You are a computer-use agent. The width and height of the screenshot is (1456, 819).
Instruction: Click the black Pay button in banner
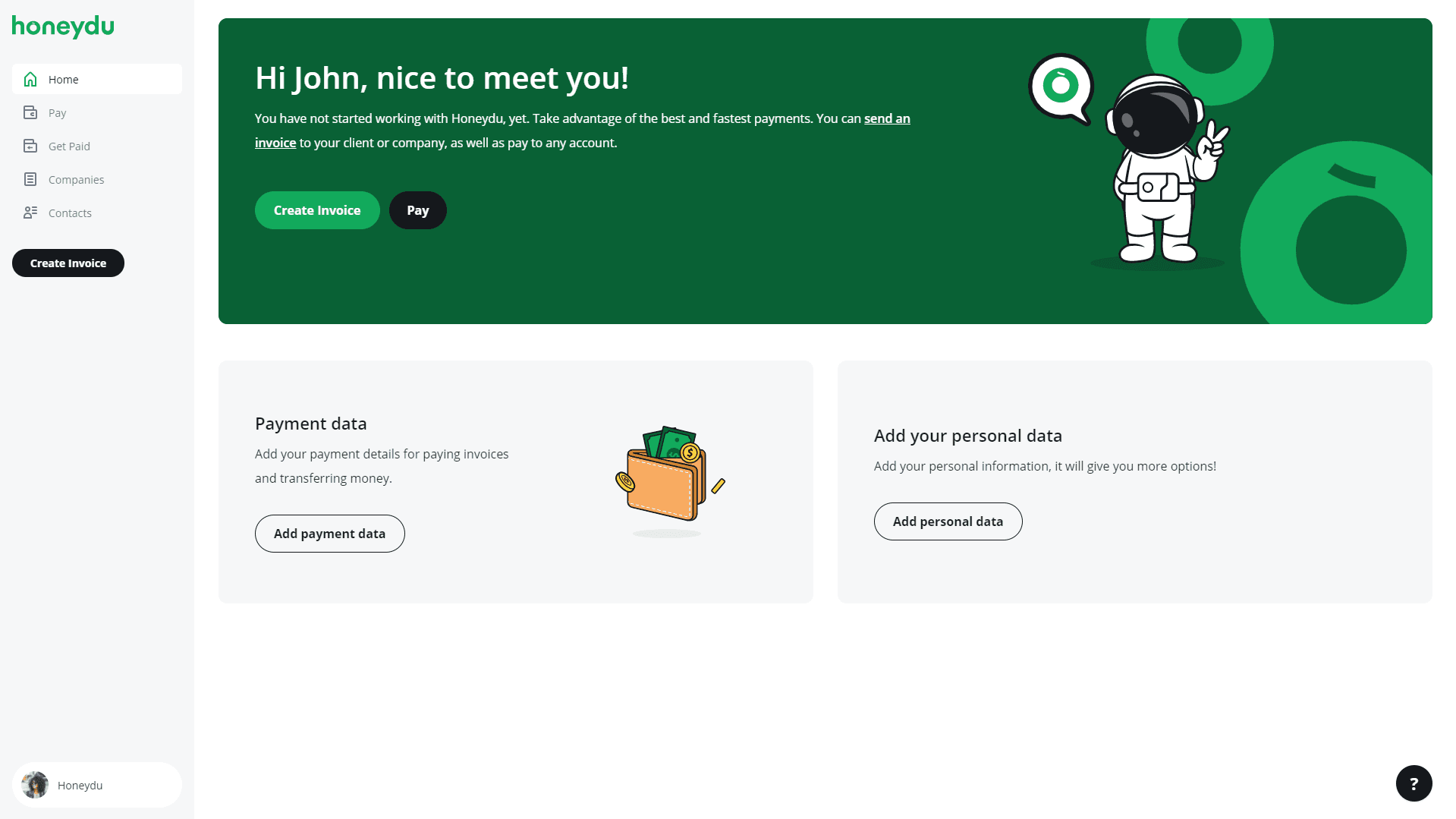pos(418,210)
